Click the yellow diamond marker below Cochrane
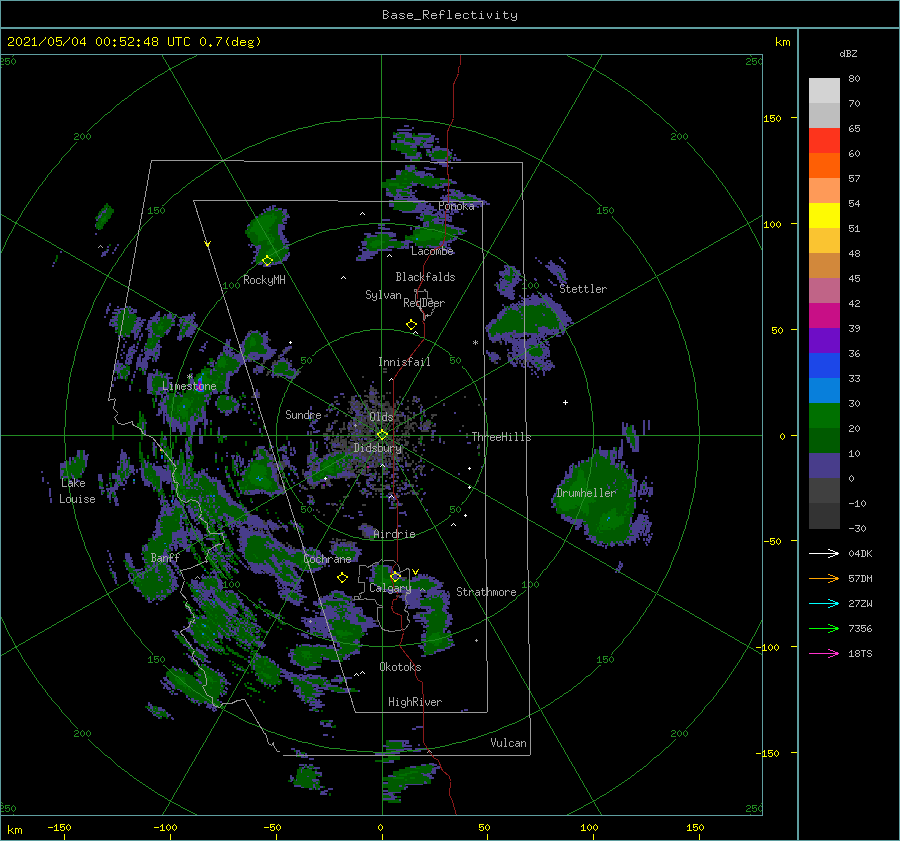Screen dimensions: 900x841 click(x=342, y=578)
